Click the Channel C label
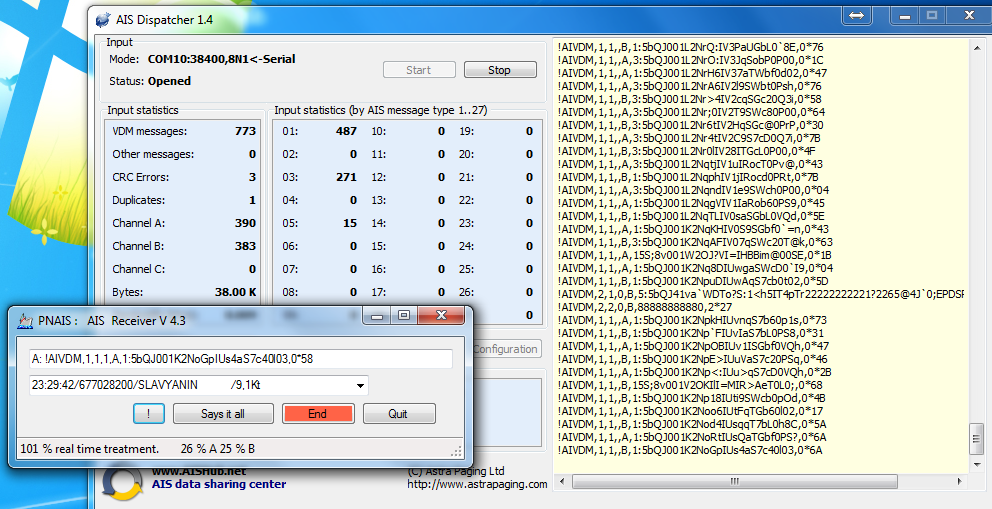The image size is (992, 509). [139, 269]
